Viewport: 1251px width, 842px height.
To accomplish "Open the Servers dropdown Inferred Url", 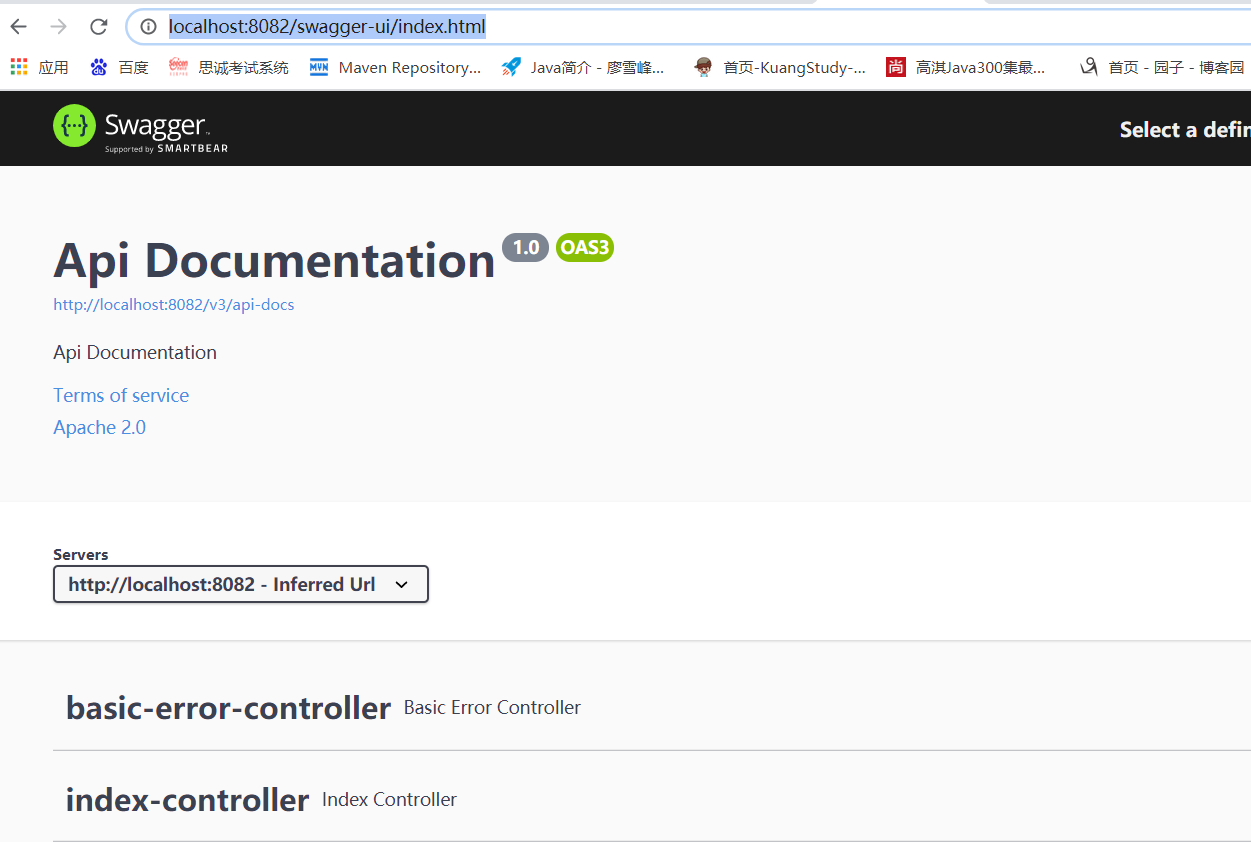I will (241, 584).
